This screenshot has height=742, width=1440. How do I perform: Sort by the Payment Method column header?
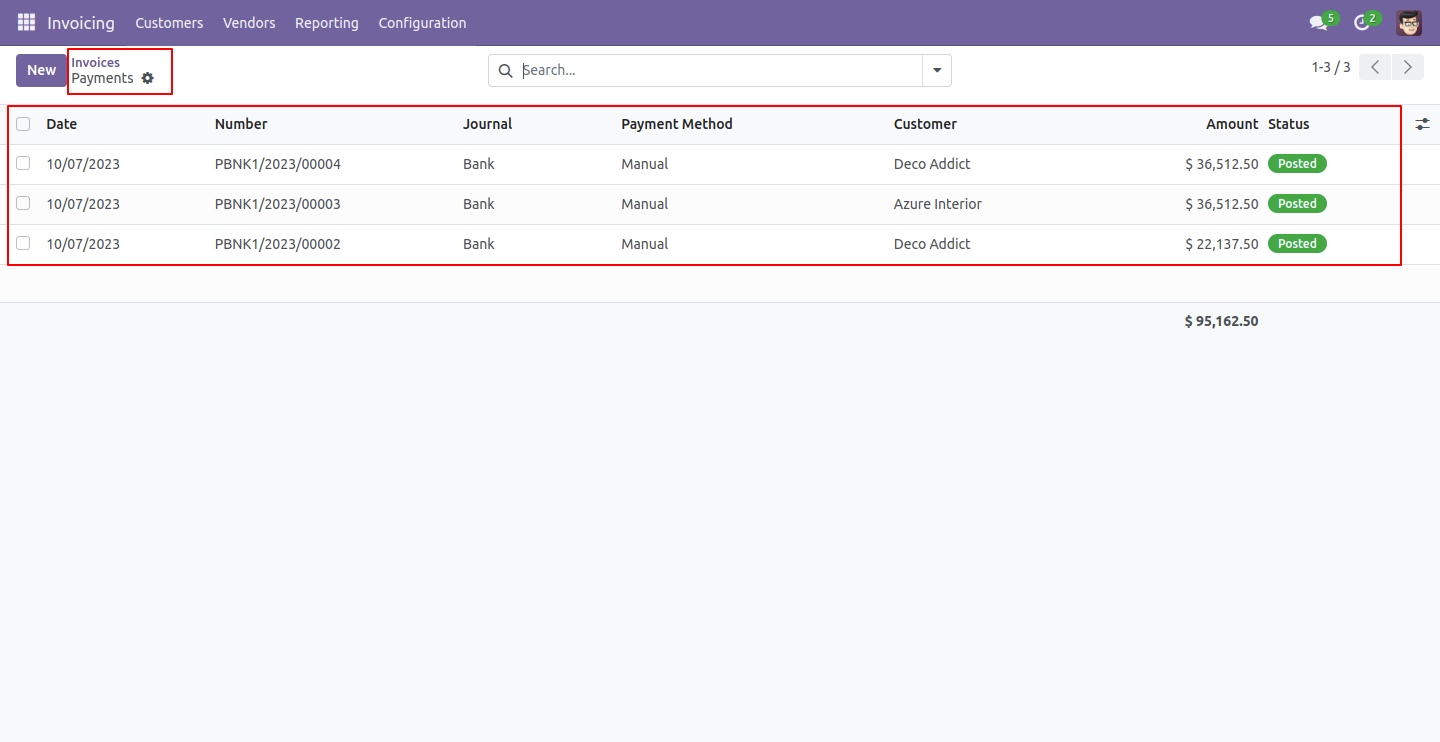[677, 124]
